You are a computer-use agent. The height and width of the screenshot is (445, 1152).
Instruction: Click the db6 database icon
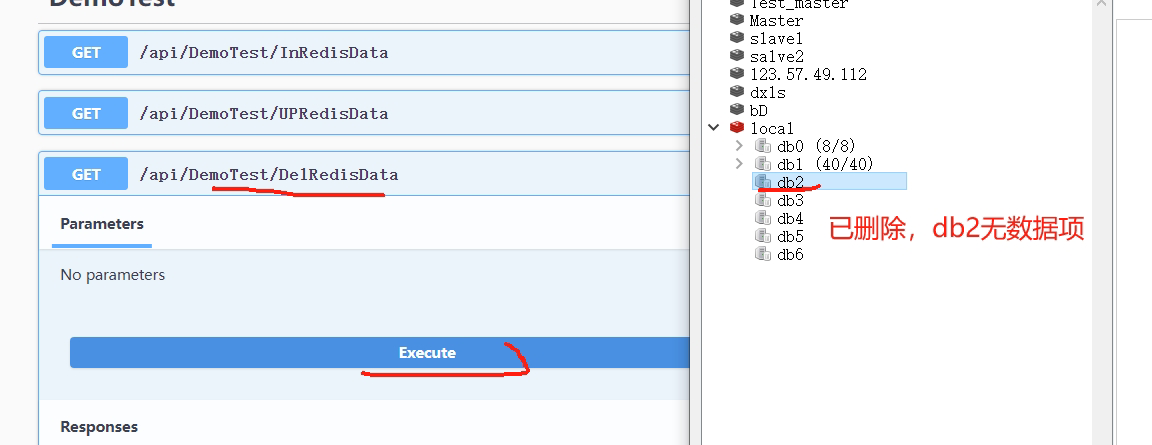763,254
